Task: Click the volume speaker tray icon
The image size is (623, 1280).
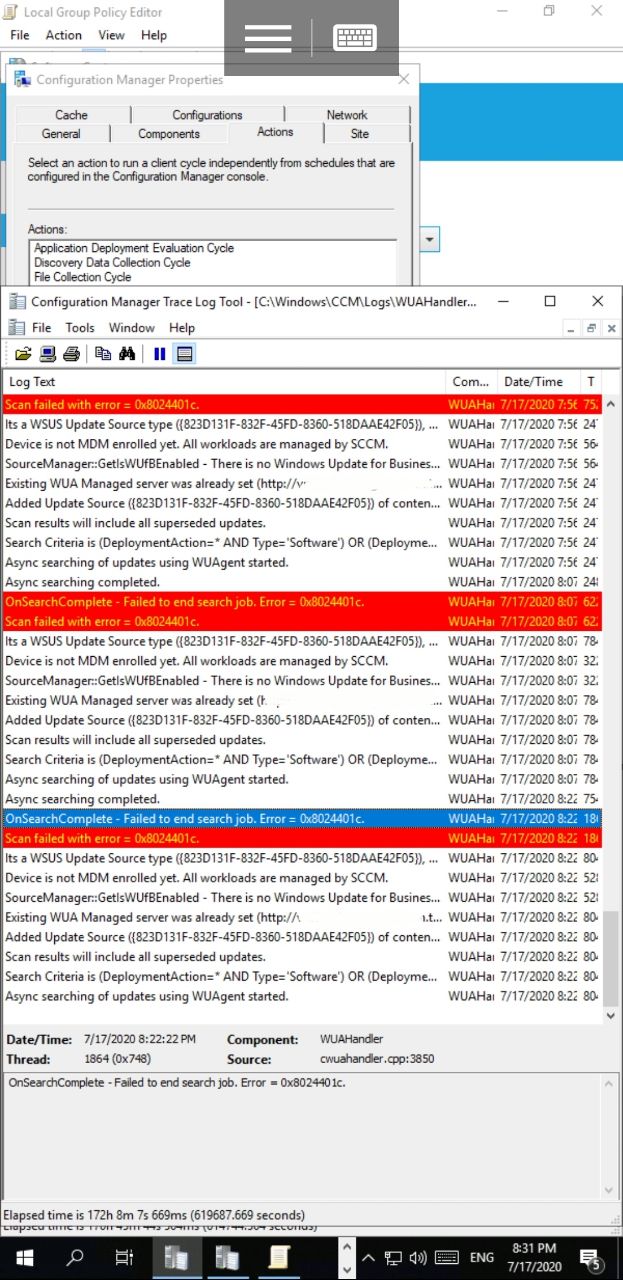Action: coord(418,1258)
